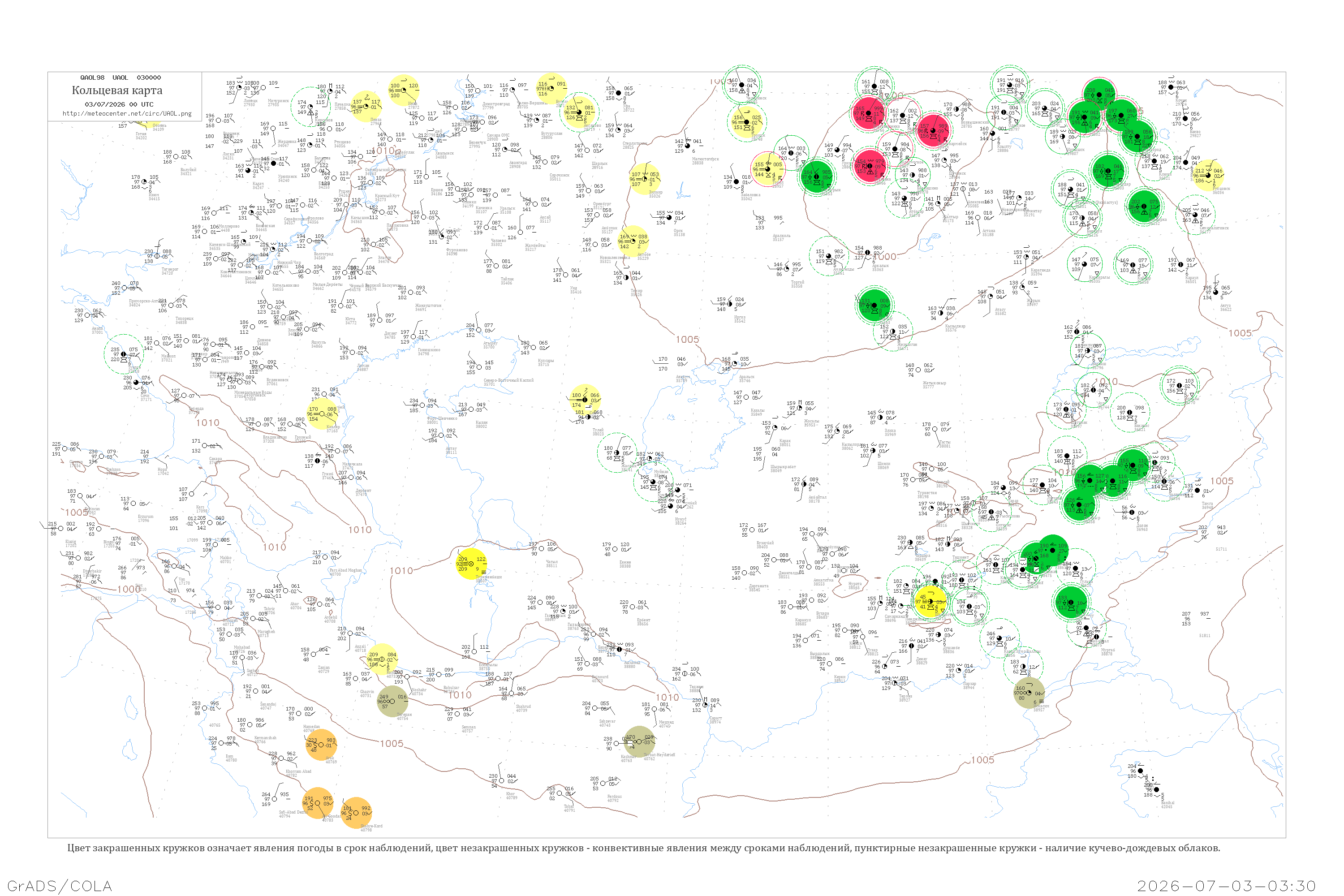Click the station label "Zanjan 40729"
Viewport: 1344px width, 896px height.
click(x=324, y=669)
